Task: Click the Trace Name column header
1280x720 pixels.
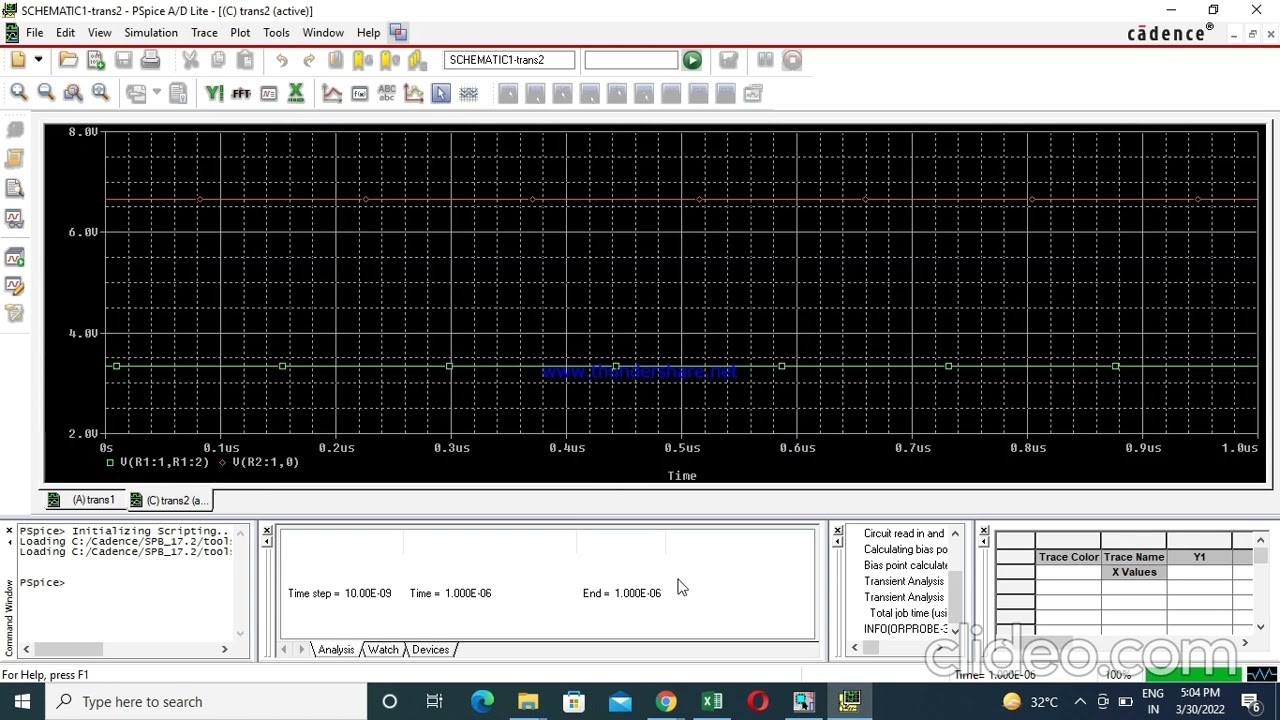Action: 1134,557
